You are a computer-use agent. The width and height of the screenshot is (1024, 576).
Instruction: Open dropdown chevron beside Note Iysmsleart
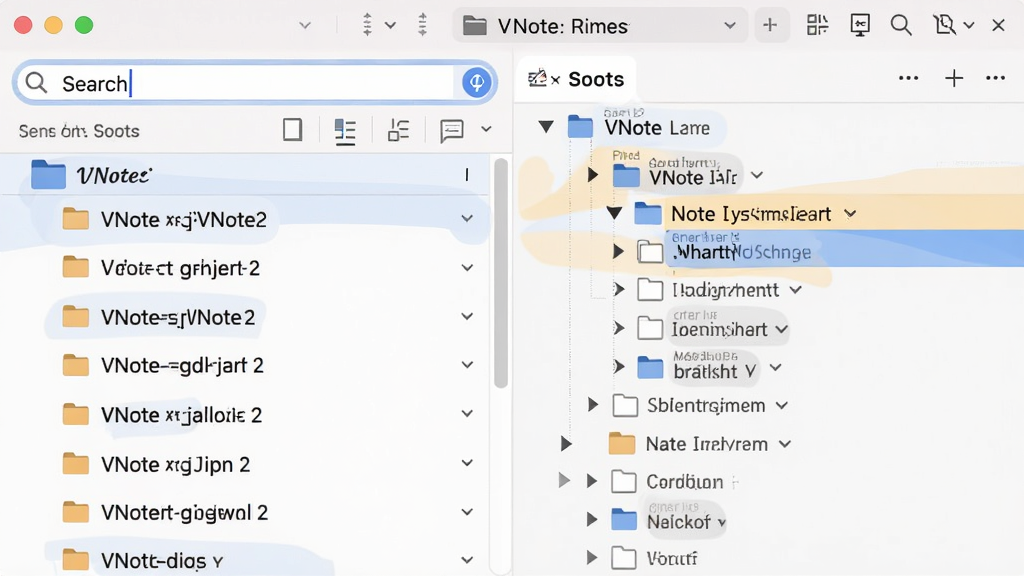[850, 214]
